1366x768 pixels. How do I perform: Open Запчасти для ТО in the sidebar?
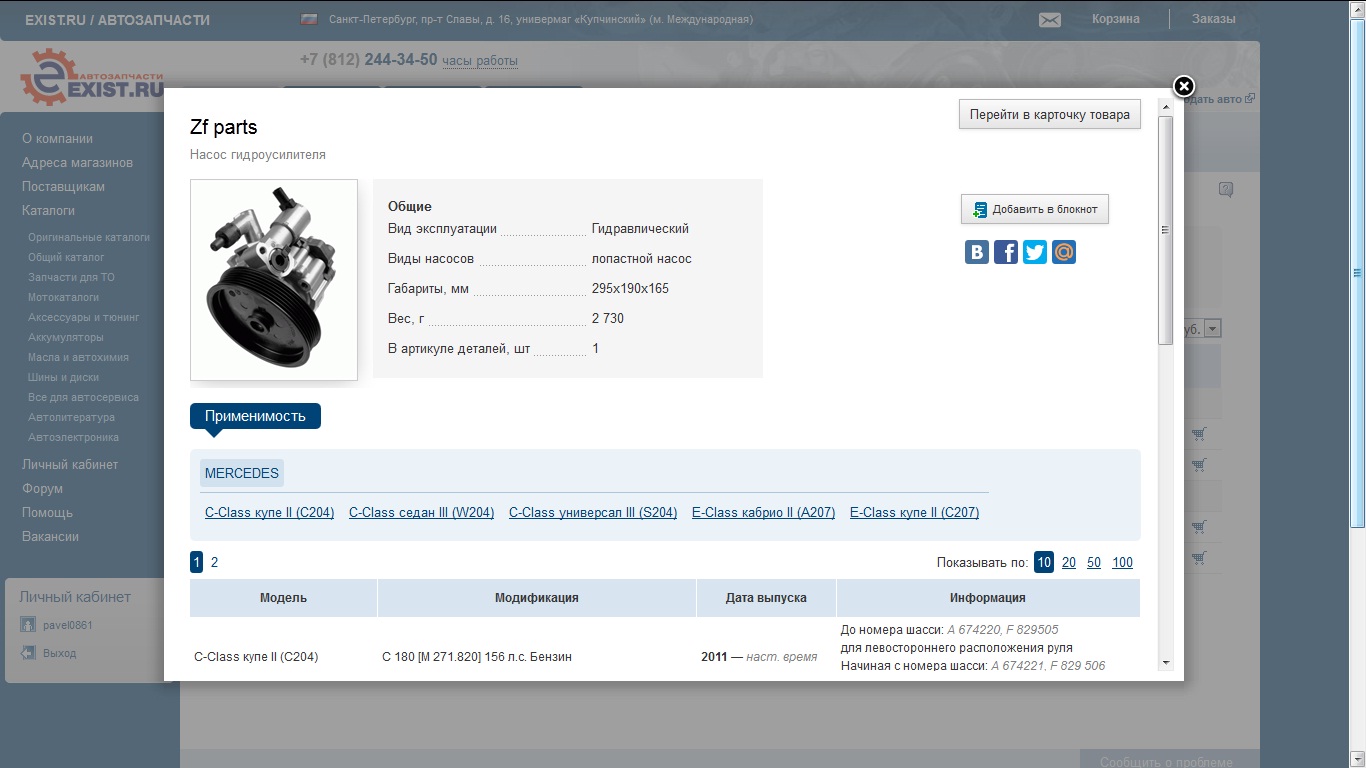click(x=71, y=277)
